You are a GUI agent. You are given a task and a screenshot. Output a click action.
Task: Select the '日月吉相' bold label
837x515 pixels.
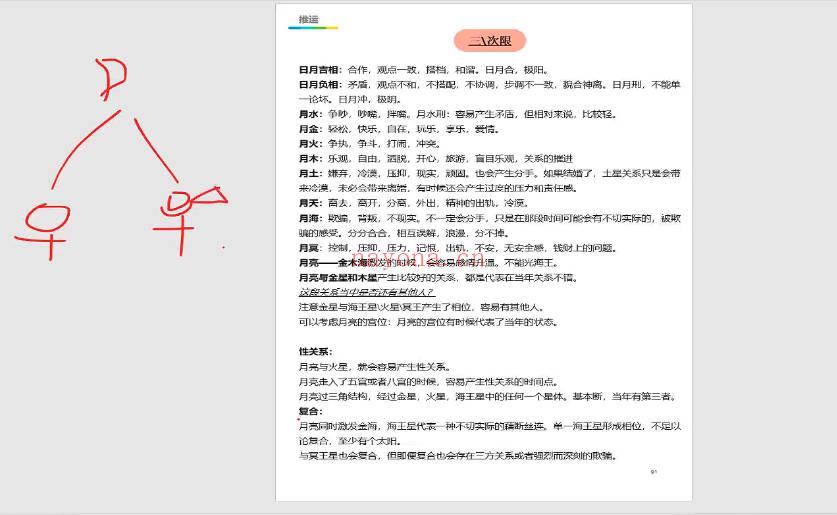coord(318,70)
